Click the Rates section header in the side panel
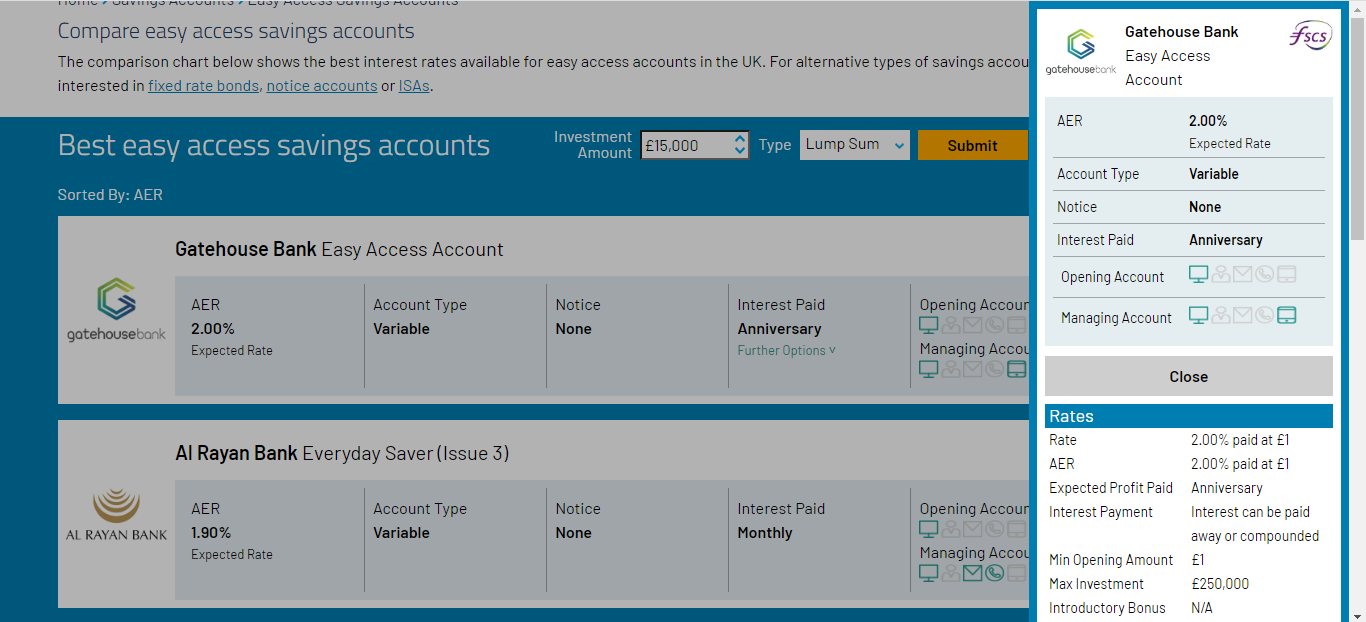This screenshot has height=622, width=1366. click(1189, 416)
